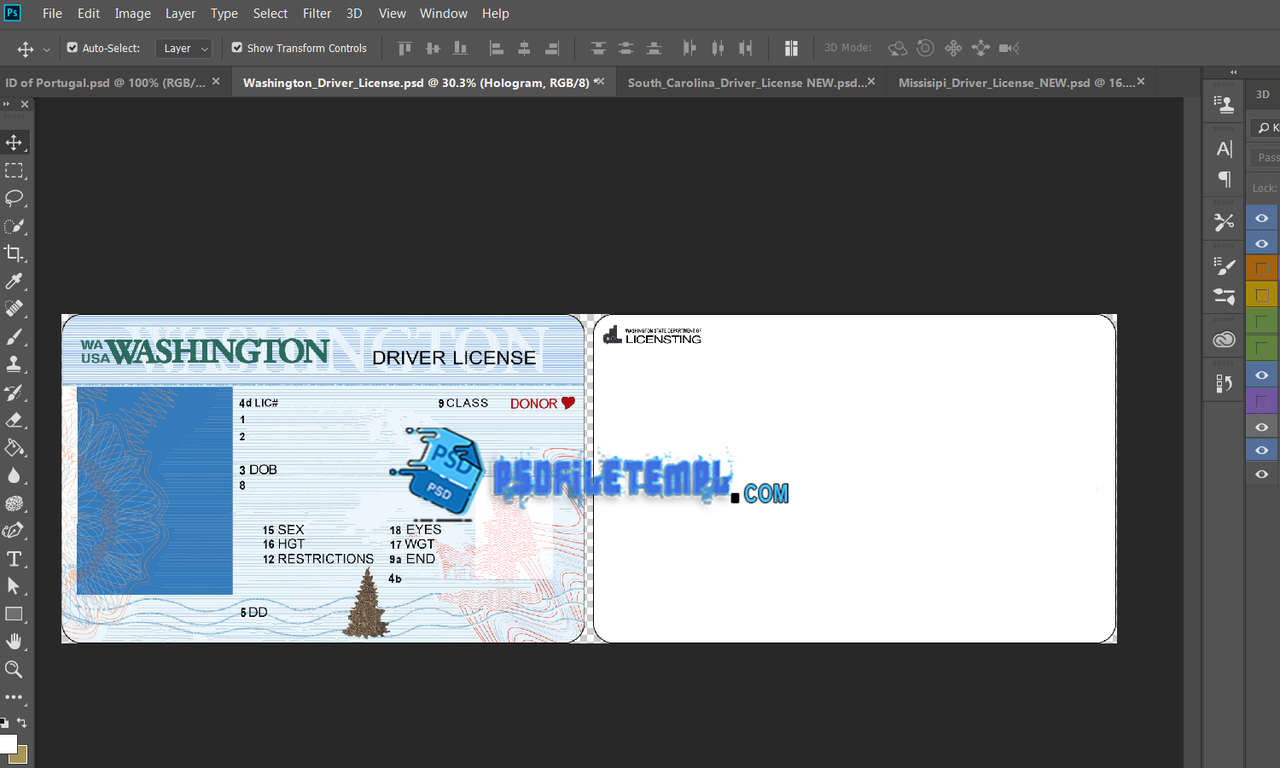Open the Window menu

(x=443, y=13)
